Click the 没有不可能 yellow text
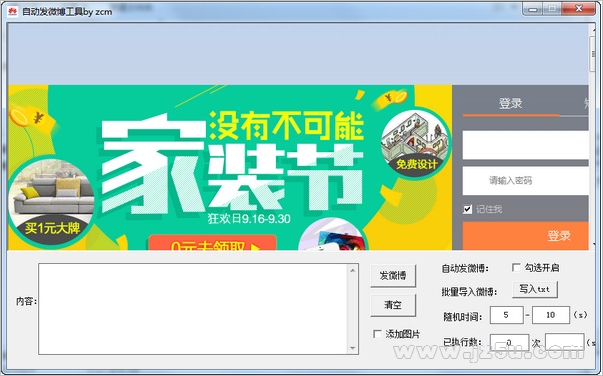 pyautogui.click(x=287, y=126)
